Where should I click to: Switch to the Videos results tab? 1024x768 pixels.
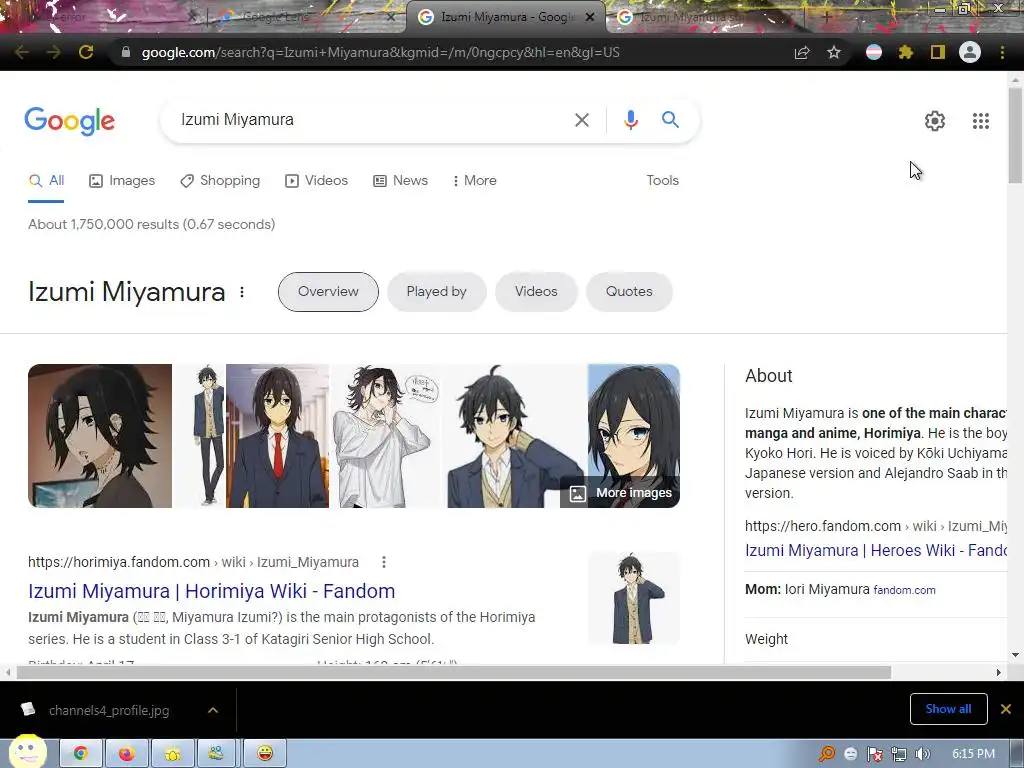click(x=317, y=180)
